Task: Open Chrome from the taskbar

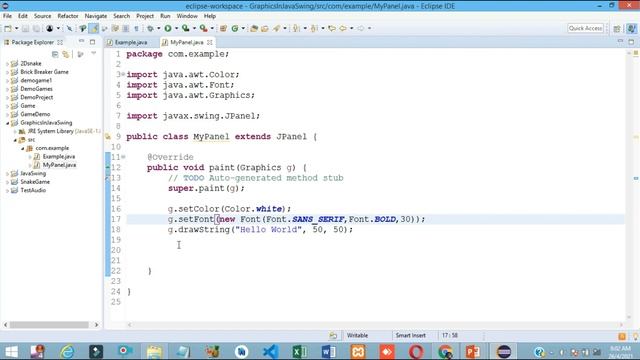Action: pyautogui.click(x=445, y=351)
